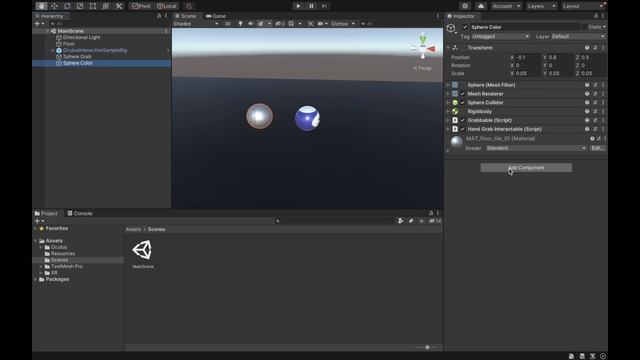Toggle Pivot handle position
640x360 pixels.
coord(141,6)
